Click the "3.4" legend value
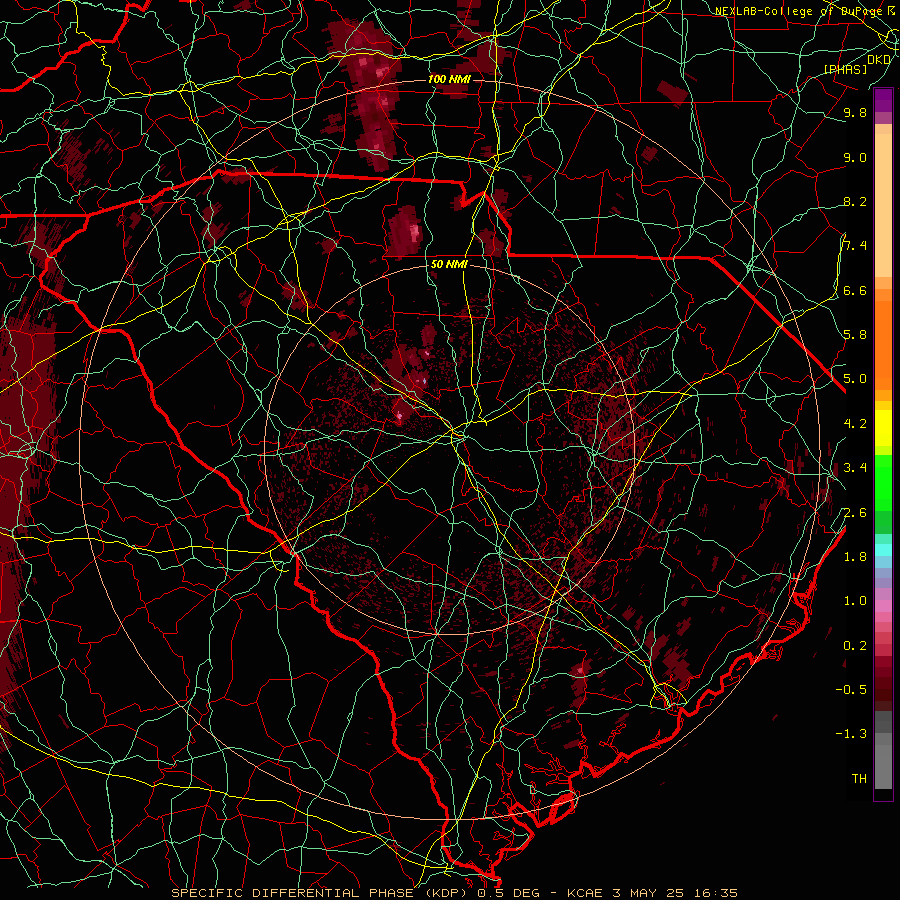 pos(855,468)
